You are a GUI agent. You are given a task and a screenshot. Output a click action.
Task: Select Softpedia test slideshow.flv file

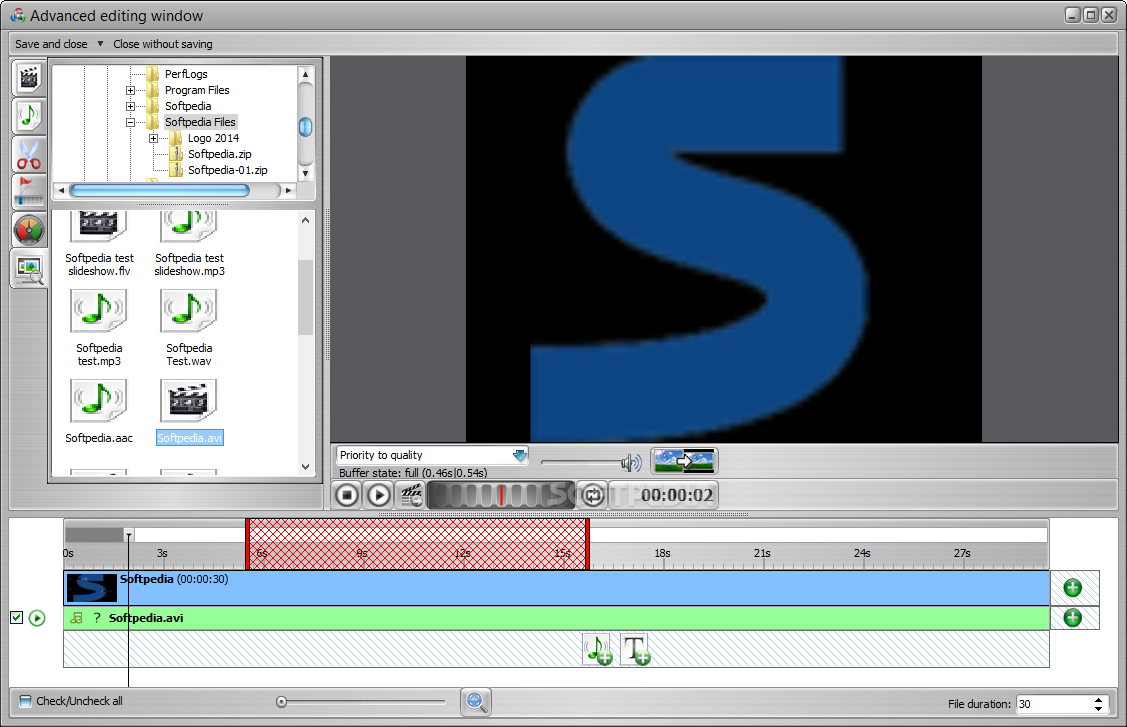[x=99, y=245]
